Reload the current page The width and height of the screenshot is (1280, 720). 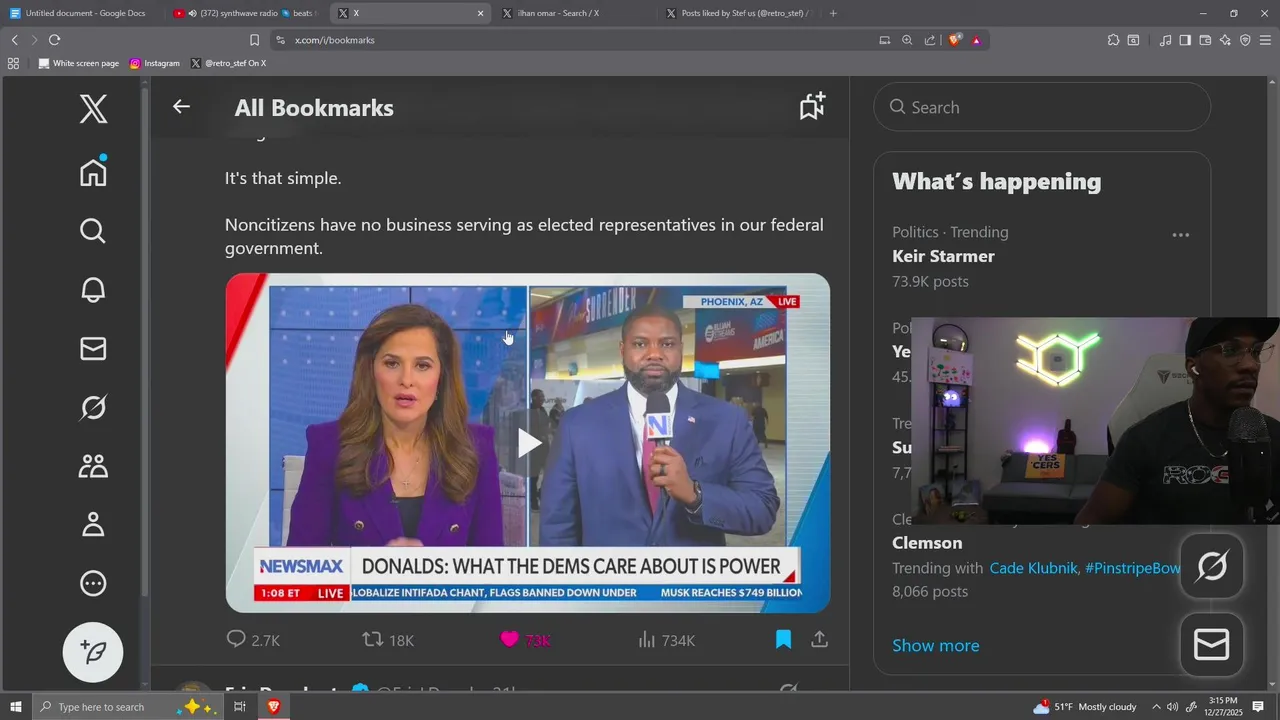[x=54, y=40]
